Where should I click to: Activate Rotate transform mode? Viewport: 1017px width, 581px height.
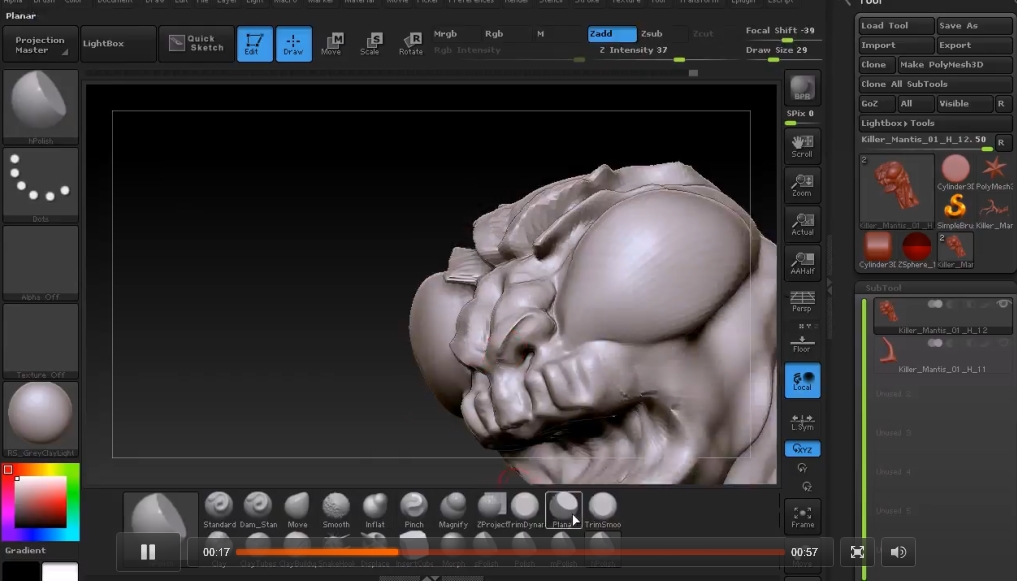[x=411, y=43]
